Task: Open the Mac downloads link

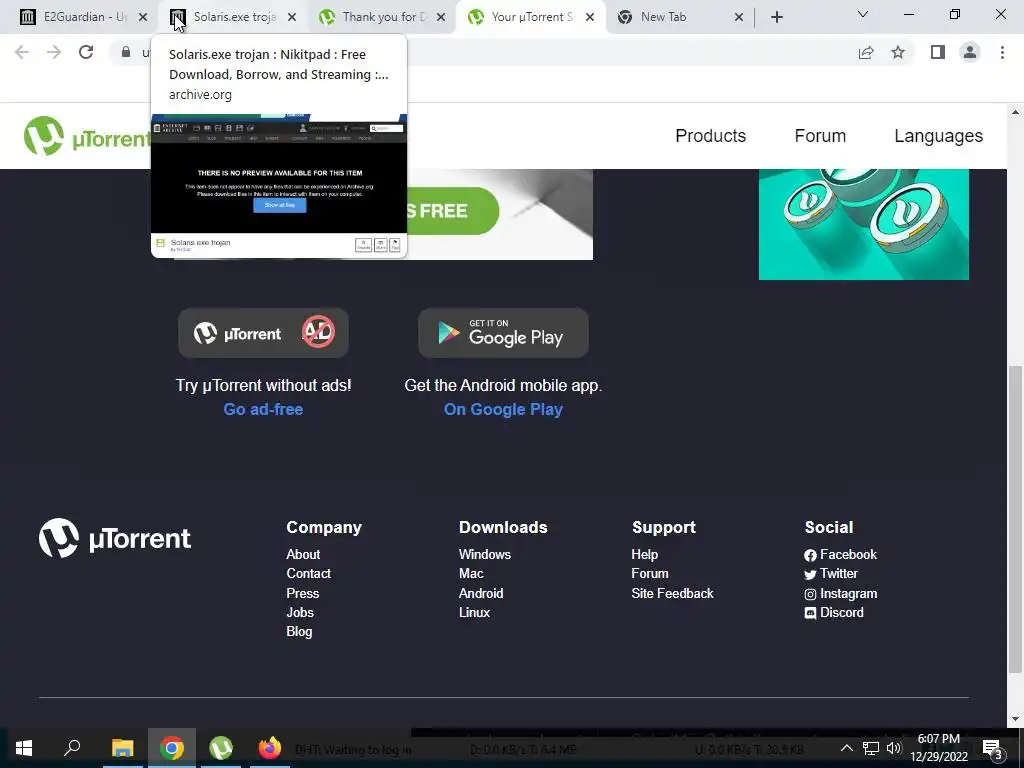Action: [471, 573]
